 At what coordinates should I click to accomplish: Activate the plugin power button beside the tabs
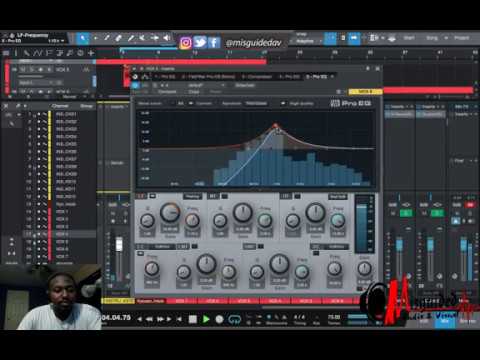(135, 77)
